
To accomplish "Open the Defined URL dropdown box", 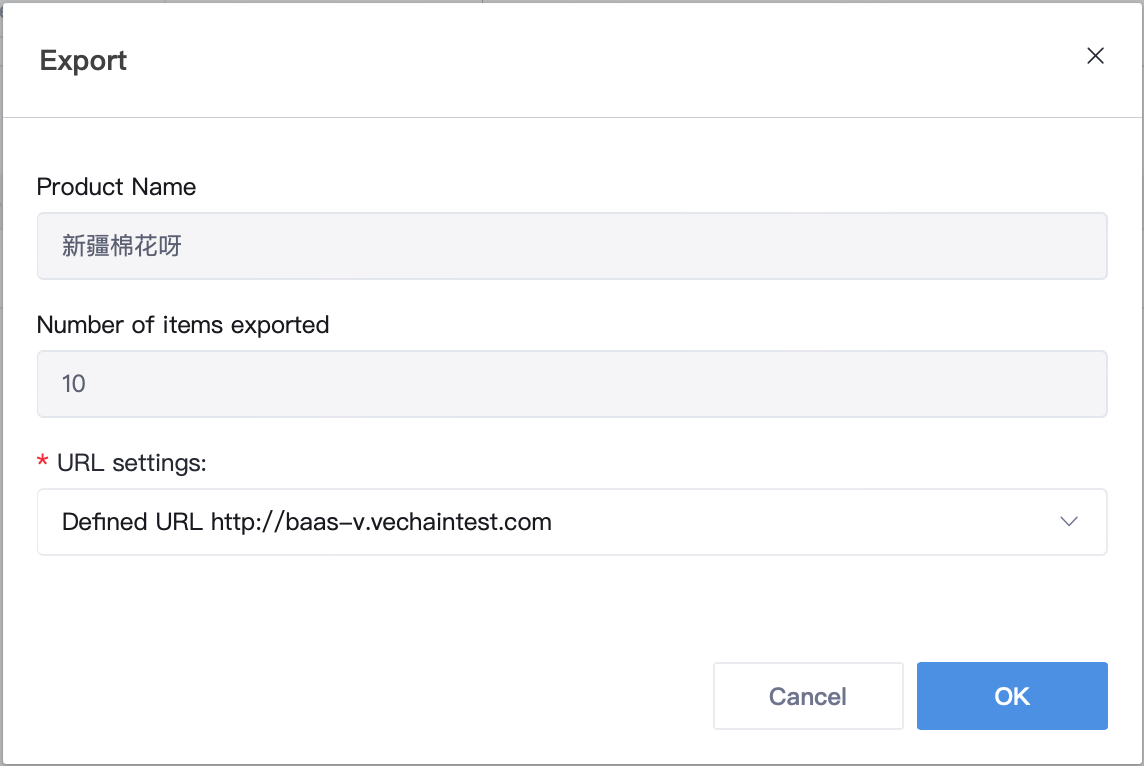I will click(x=572, y=522).
